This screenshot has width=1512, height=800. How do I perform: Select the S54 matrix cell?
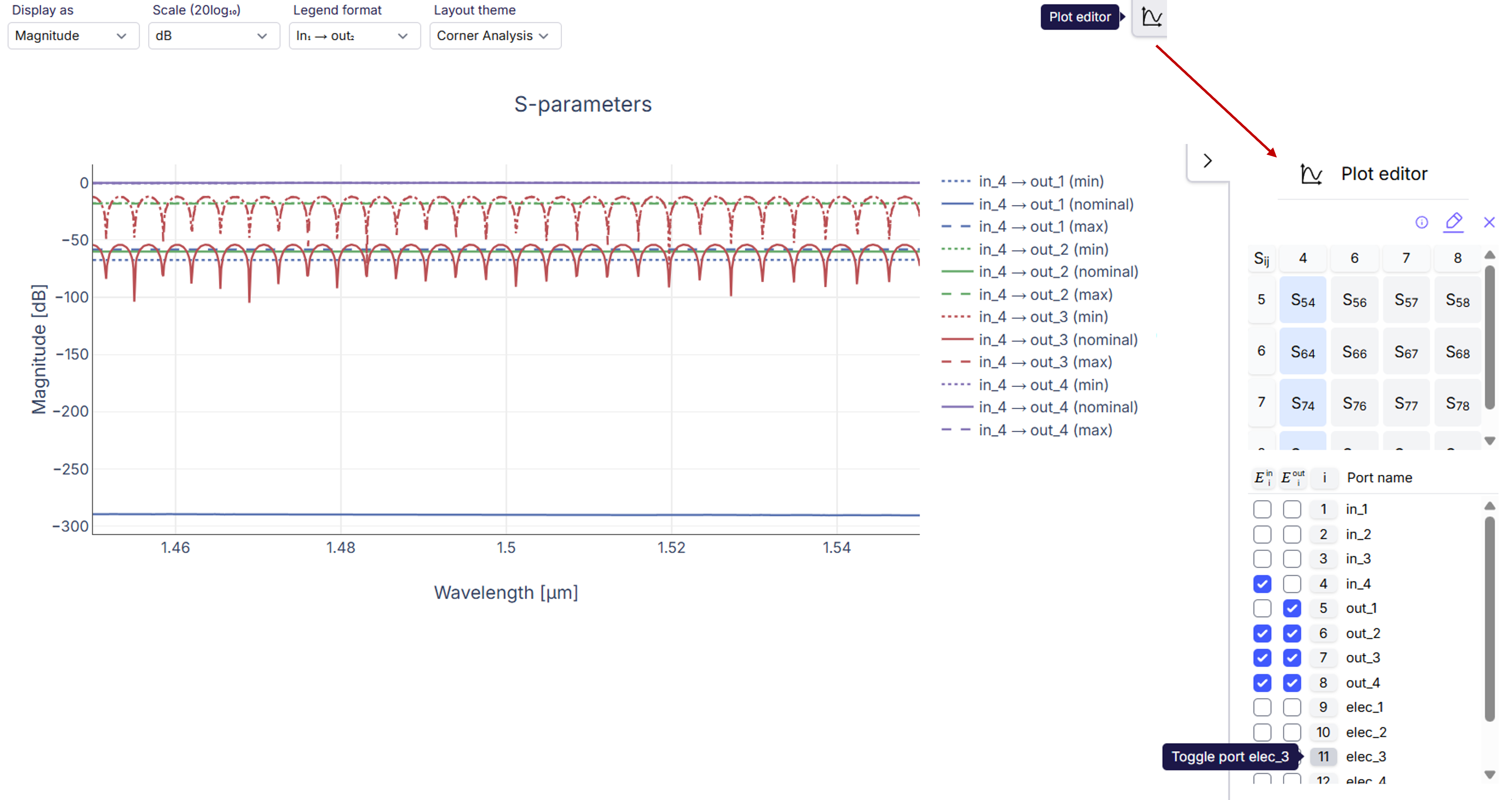click(x=1303, y=301)
